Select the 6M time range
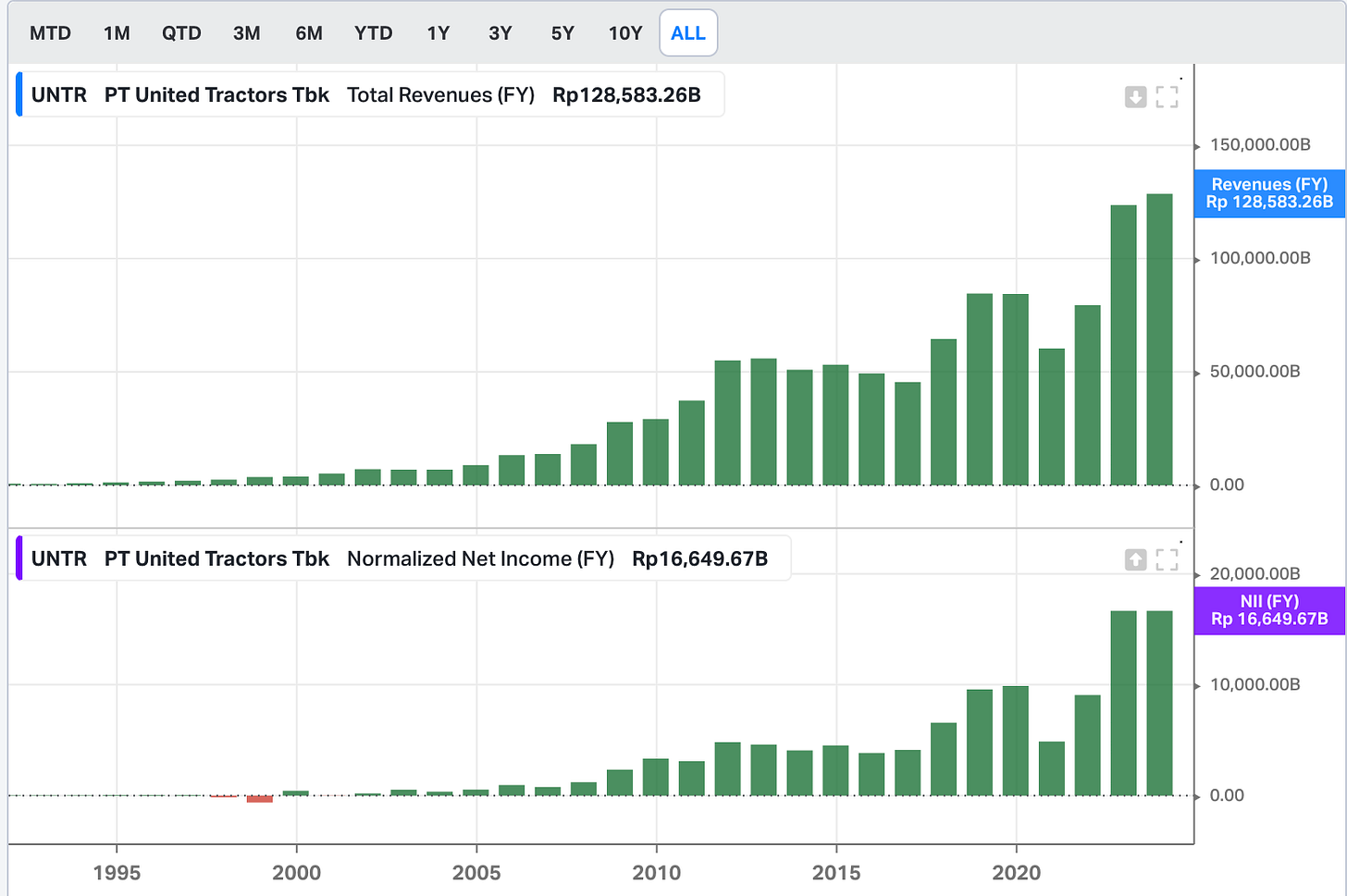This screenshot has height=896, width=1347. [x=309, y=33]
